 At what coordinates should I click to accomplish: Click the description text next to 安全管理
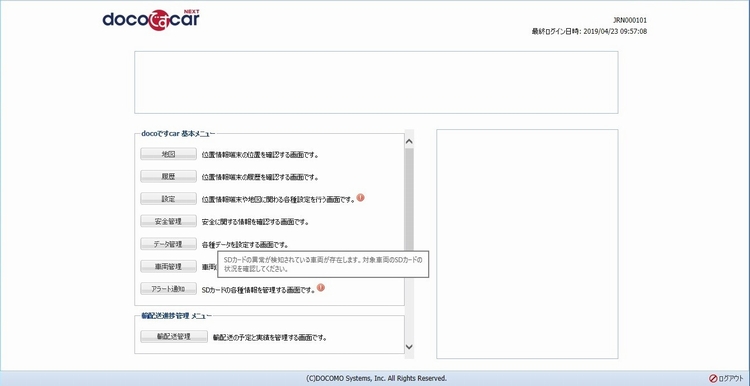point(255,222)
